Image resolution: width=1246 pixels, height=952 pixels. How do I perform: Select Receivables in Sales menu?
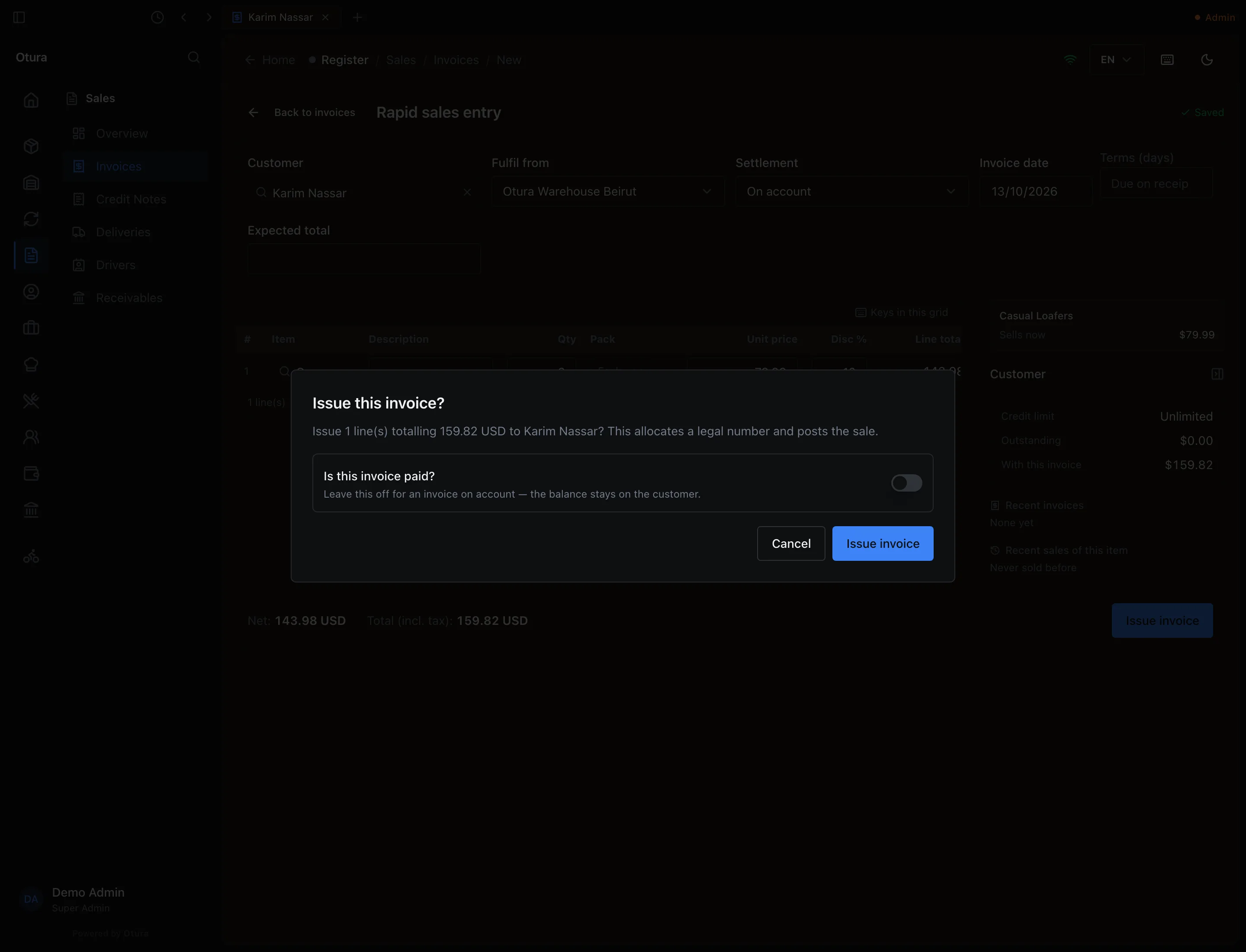tap(135, 298)
